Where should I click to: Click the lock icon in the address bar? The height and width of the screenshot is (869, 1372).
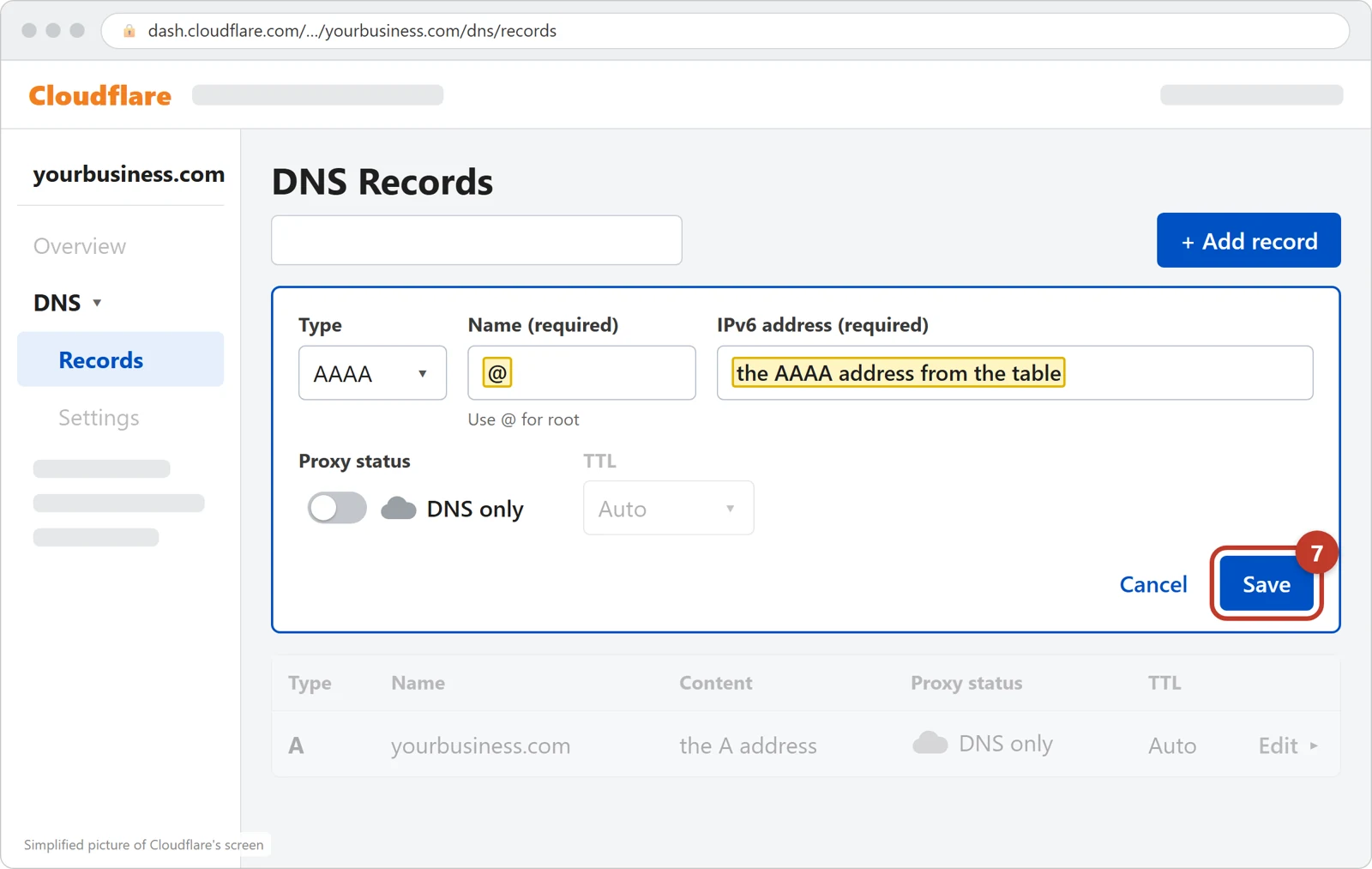(x=129, y=31)
